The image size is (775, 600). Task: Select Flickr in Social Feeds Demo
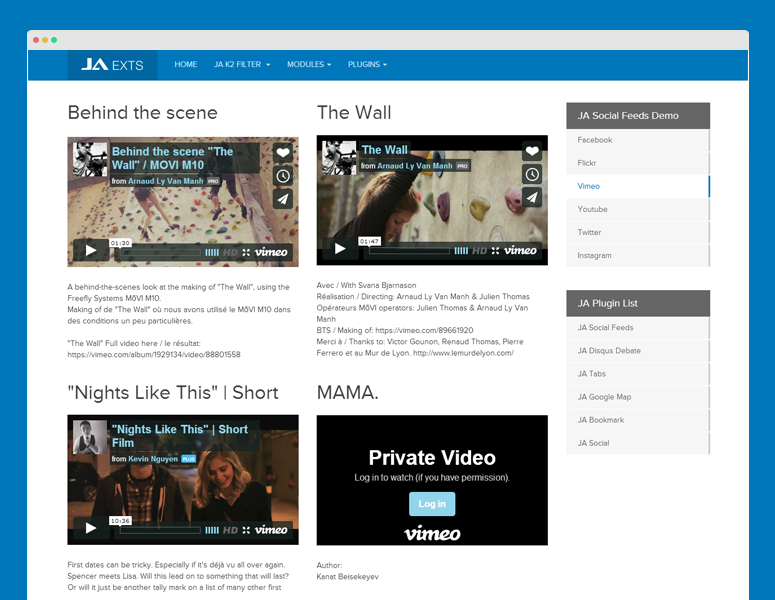638,163
